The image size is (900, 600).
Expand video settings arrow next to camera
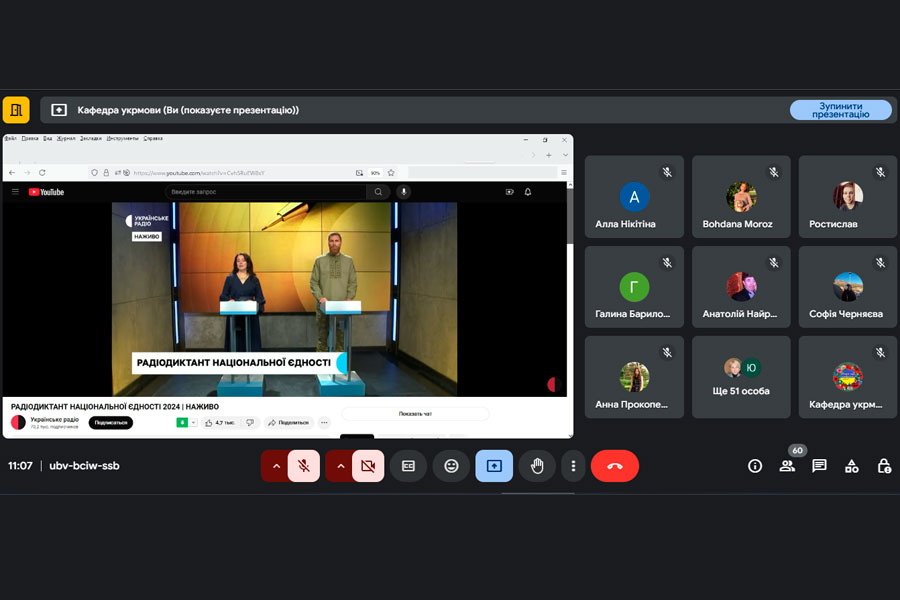point(340,466)
